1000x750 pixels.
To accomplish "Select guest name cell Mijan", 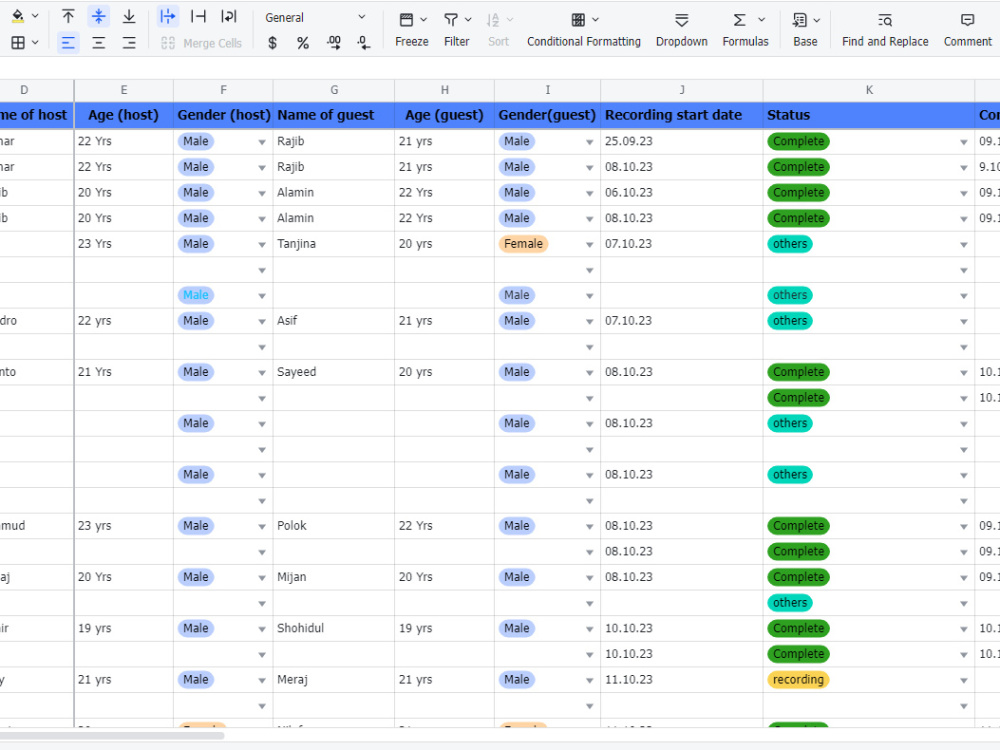I will tap(334, 577).
